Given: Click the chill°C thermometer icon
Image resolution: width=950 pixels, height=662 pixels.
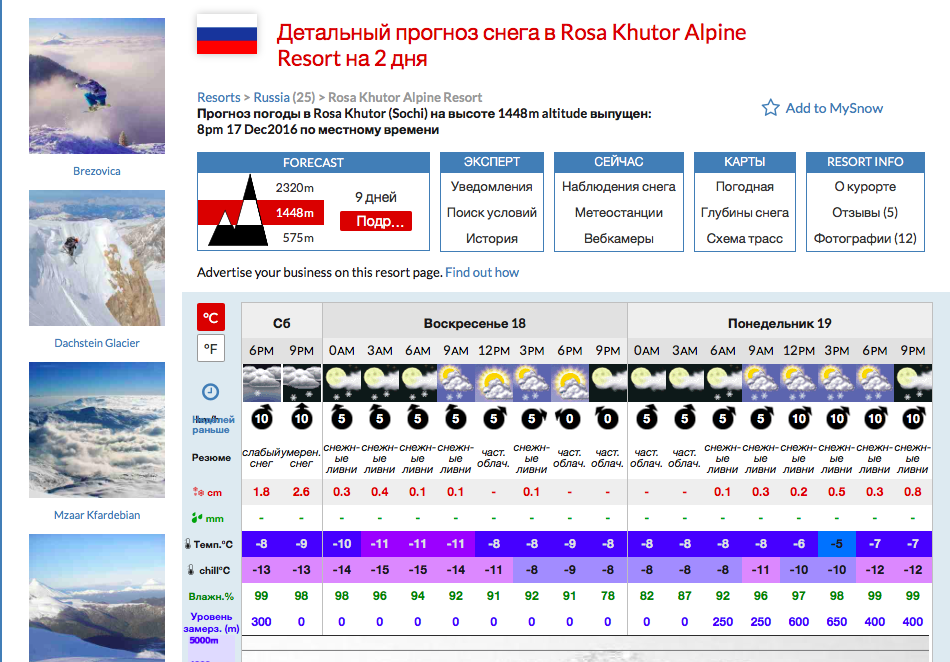Looking at the screenshot, I should (x=191, y=570).
